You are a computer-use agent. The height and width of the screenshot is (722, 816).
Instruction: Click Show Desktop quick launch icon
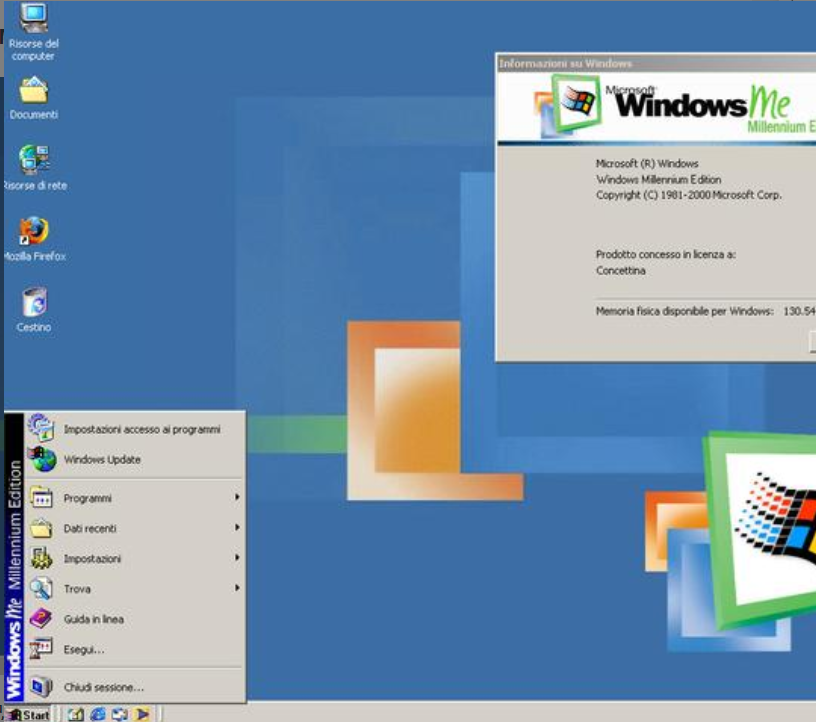[78, 714]
